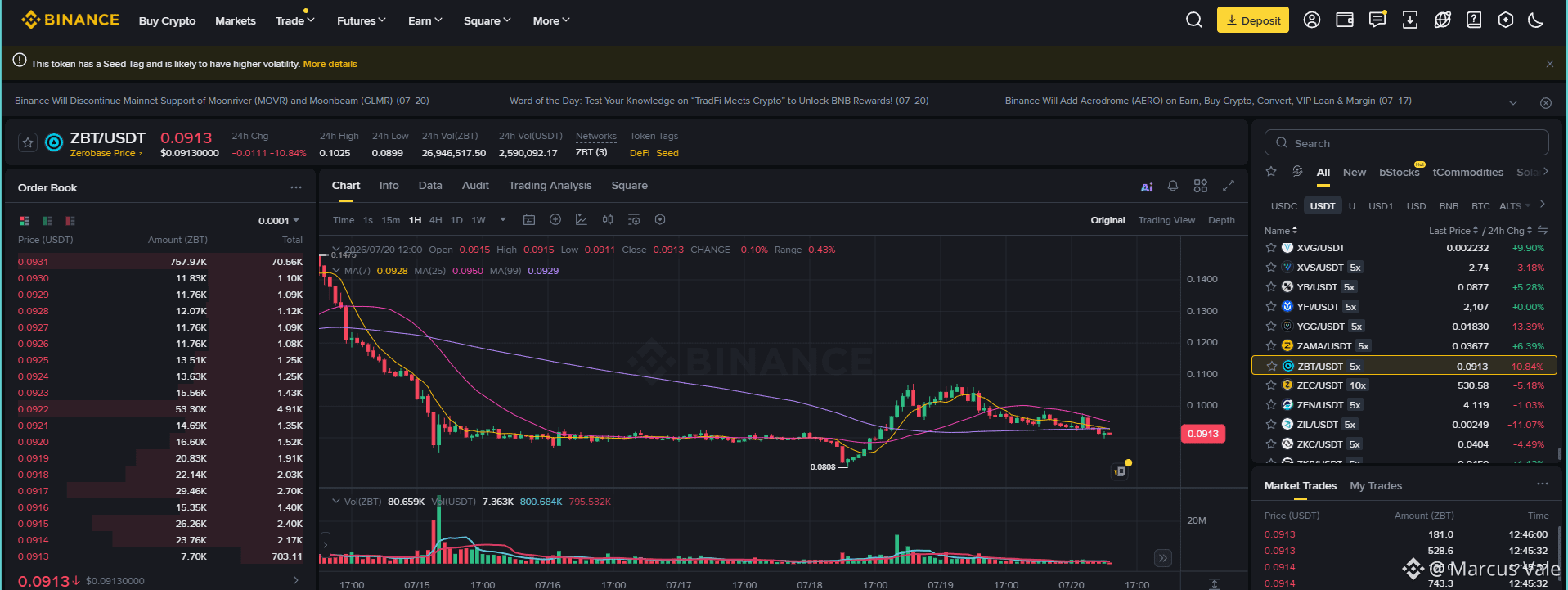The width and height of the screenshot is (1568, 590).
Task: Open the technical indicators line chart icon
Action: (582, 219)
